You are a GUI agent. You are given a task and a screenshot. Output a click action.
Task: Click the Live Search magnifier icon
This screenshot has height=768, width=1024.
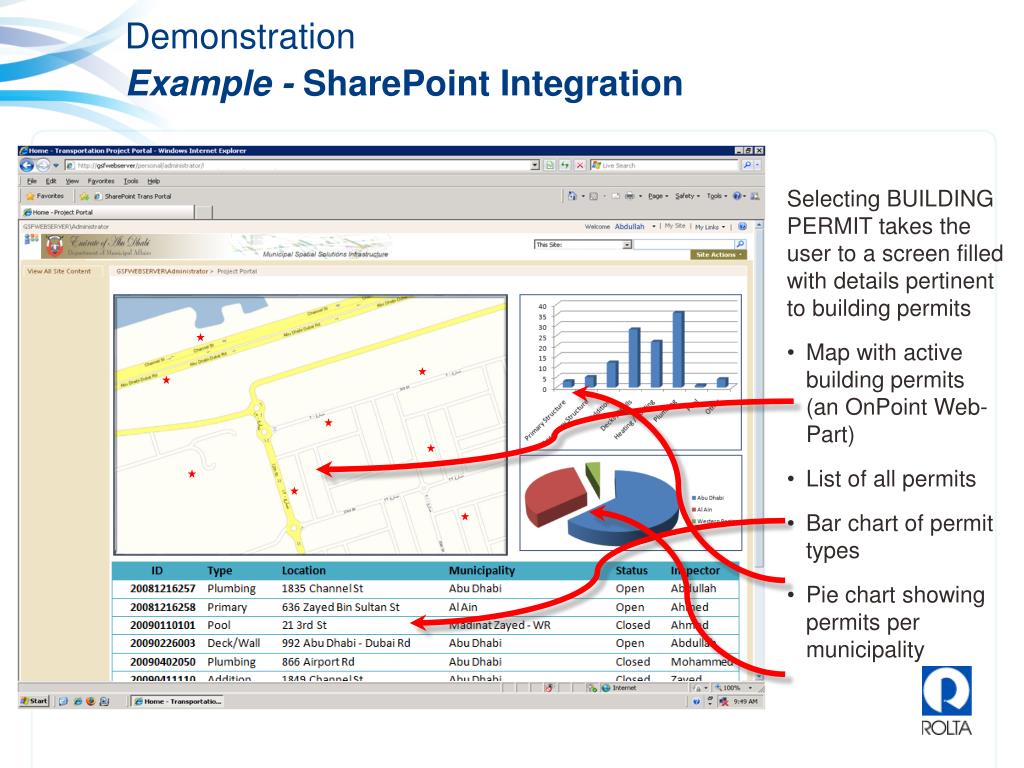pyautogui.click(x=747, y=165)
